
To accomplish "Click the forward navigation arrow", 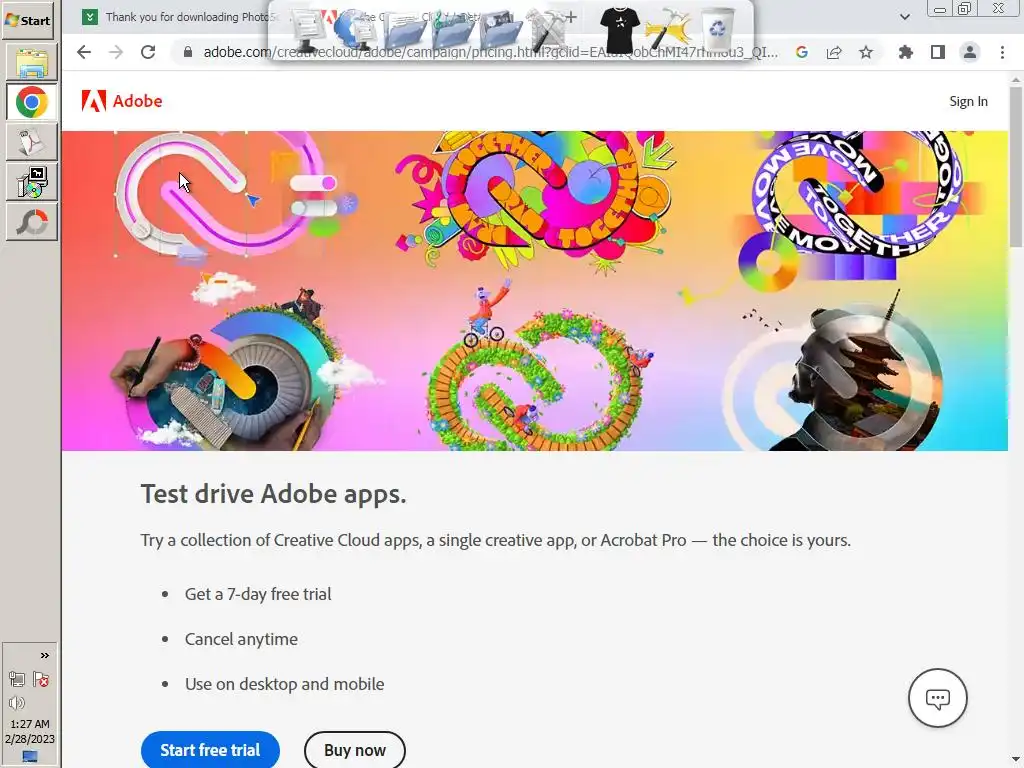I will click(116, 52).
